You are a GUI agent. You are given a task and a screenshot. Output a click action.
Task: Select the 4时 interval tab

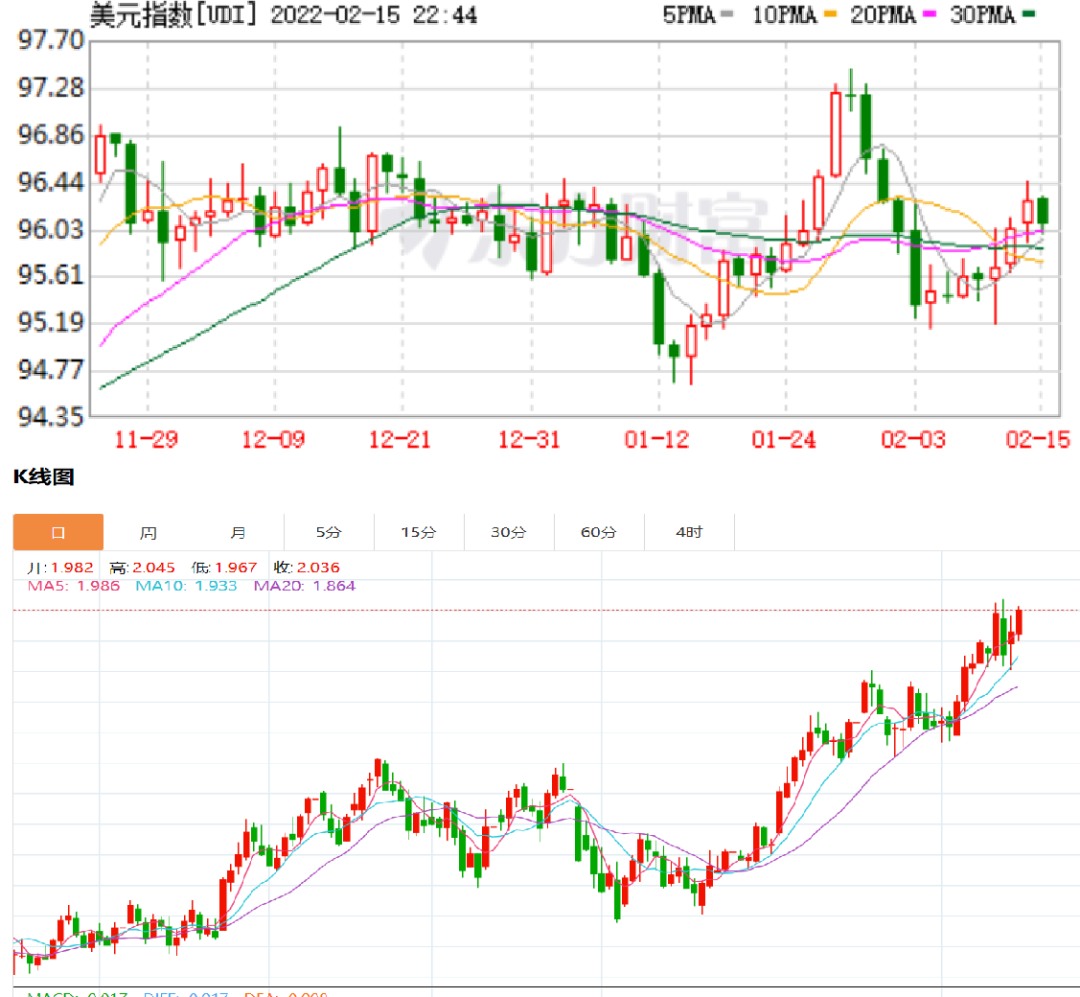coord(689,532)
